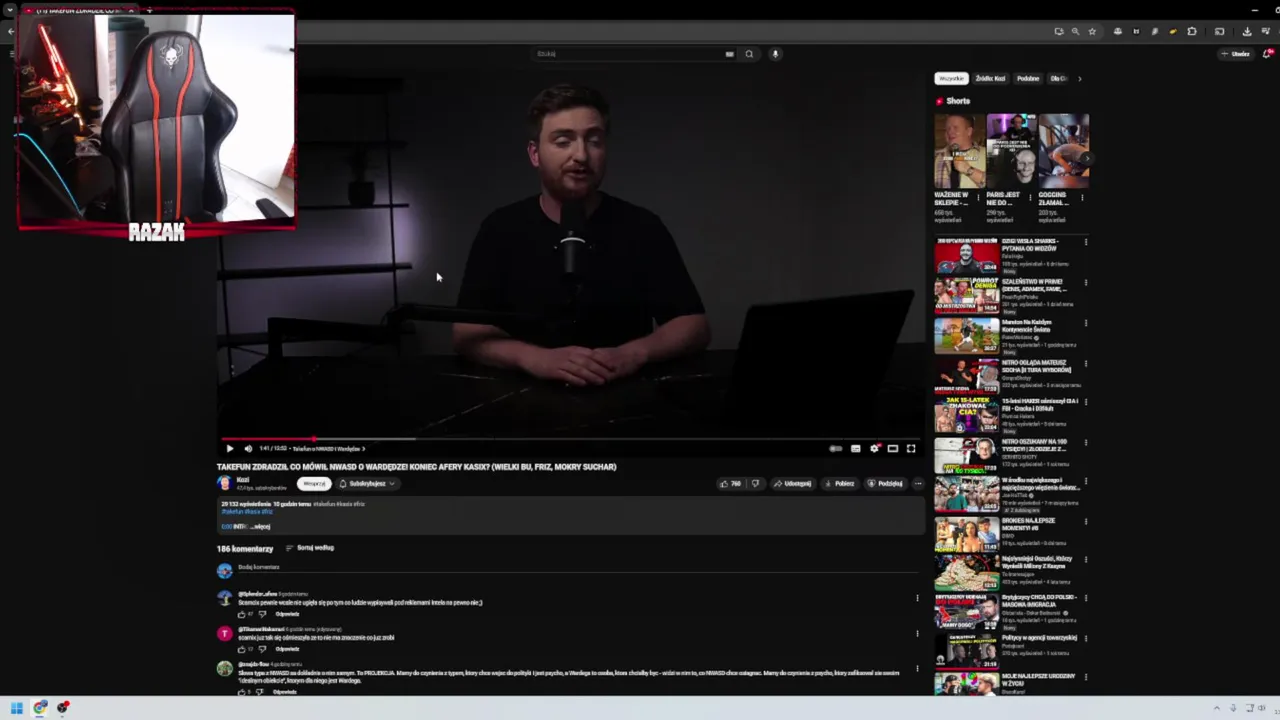Play the paused YouTube video
Image resolution: width=1280 pixels, height=720 pixels.
tap(229, 449)
